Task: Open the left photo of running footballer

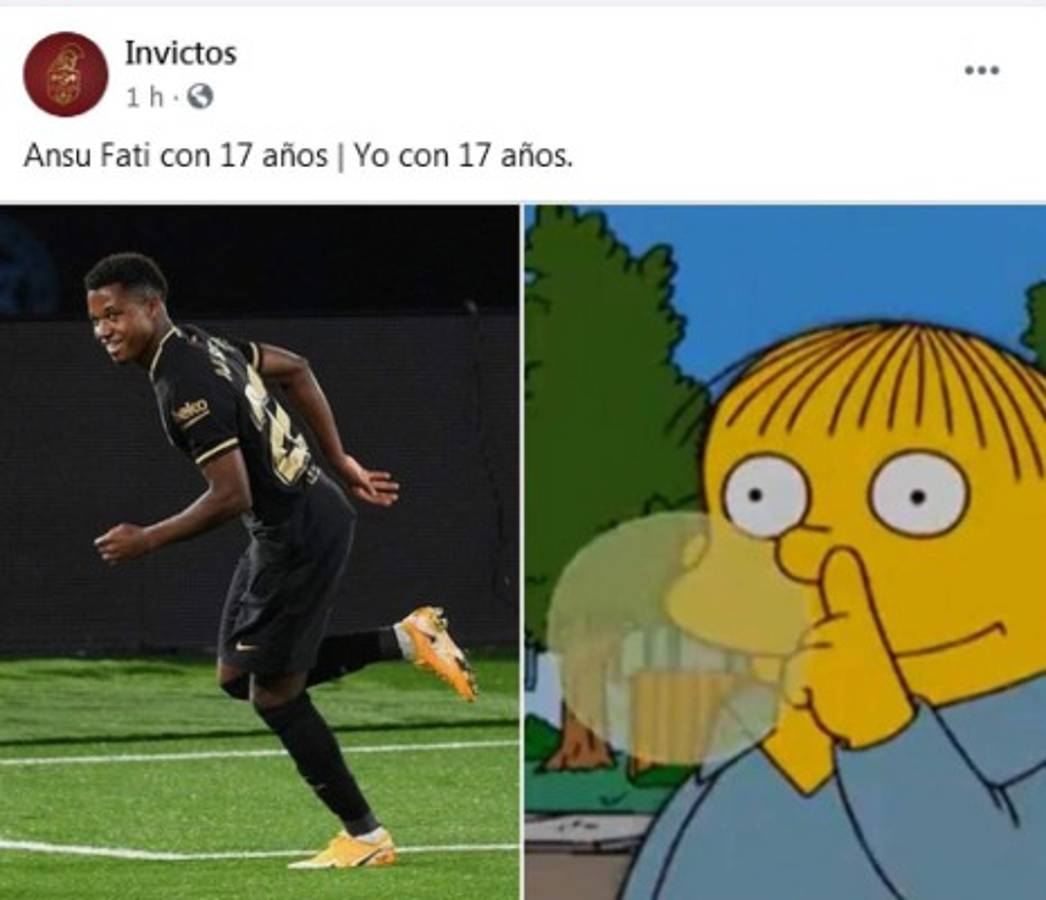Action: pyautogui.click(x=259, y=552)
